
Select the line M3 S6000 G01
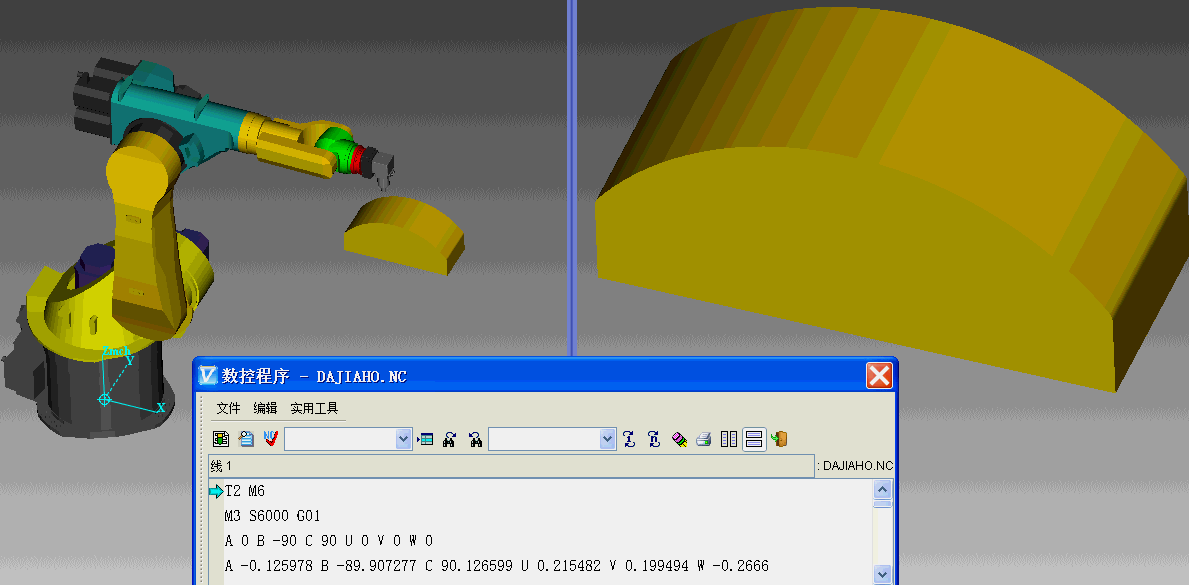[x=273, y=516]
